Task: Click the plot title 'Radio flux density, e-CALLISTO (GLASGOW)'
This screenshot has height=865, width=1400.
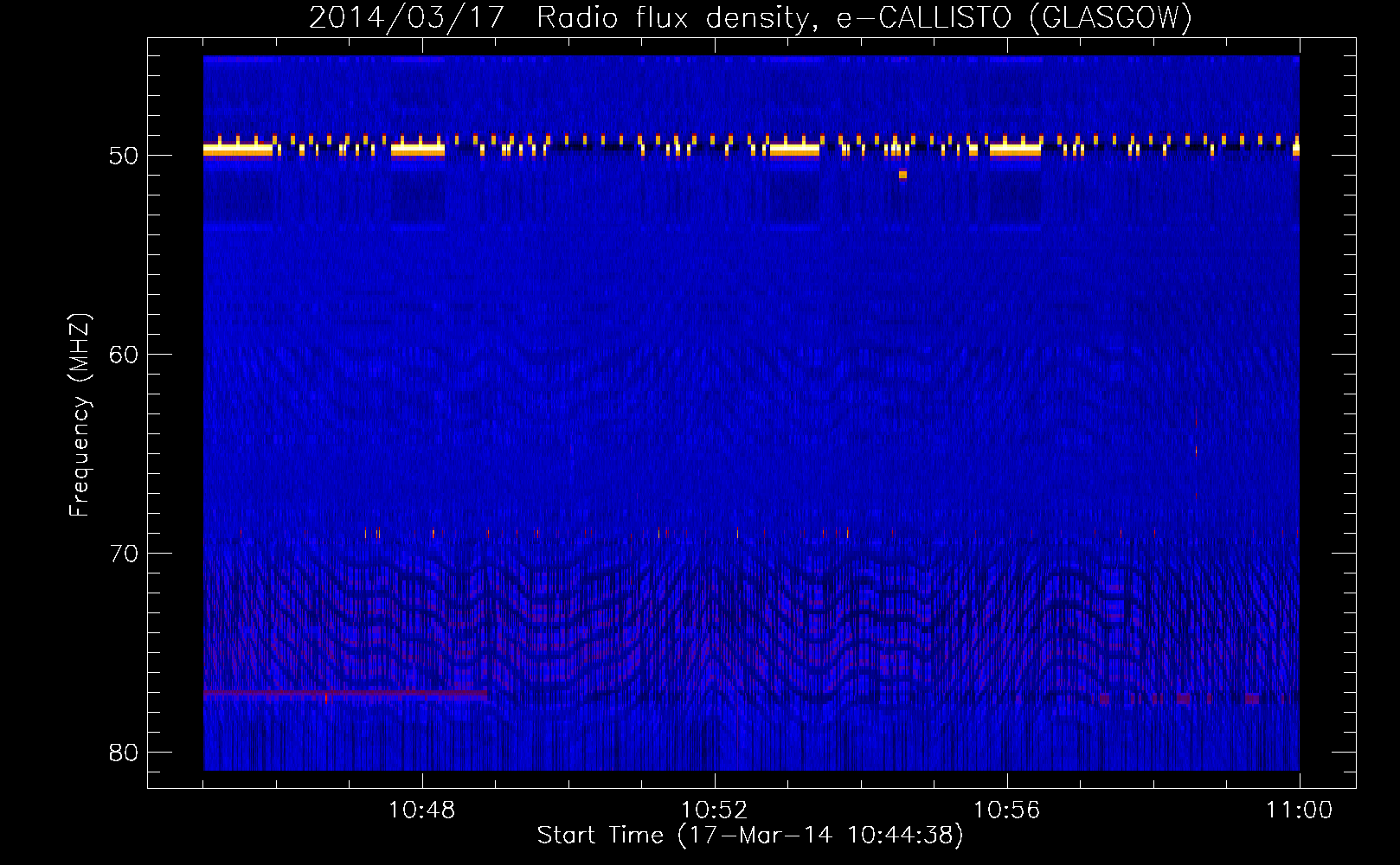Action: 864,18
